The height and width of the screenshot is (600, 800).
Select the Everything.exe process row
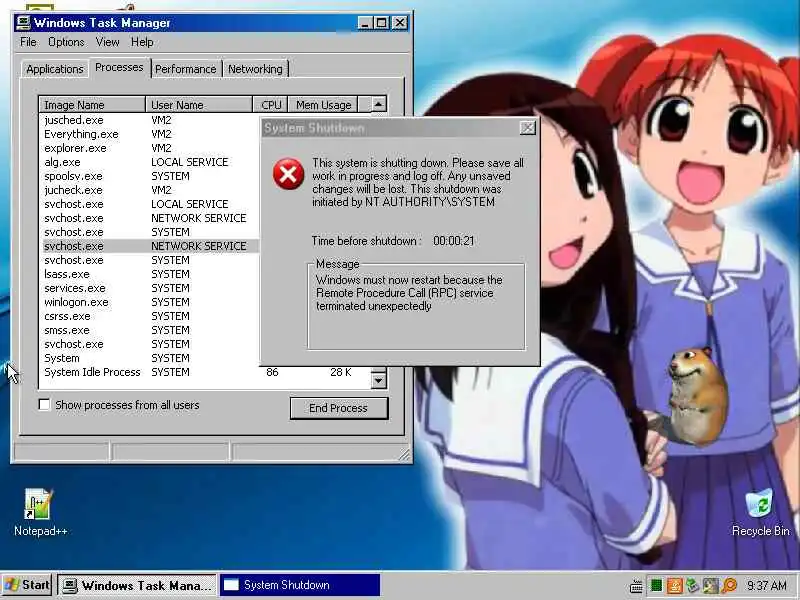tap(151, 134)
